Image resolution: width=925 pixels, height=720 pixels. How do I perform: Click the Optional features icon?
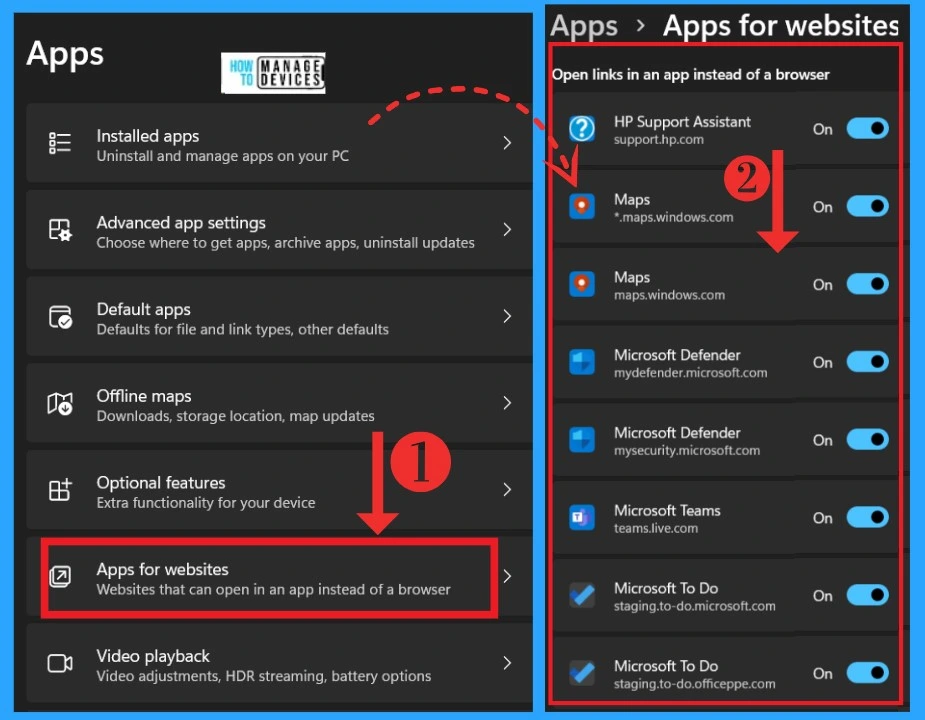coord(60,490)
